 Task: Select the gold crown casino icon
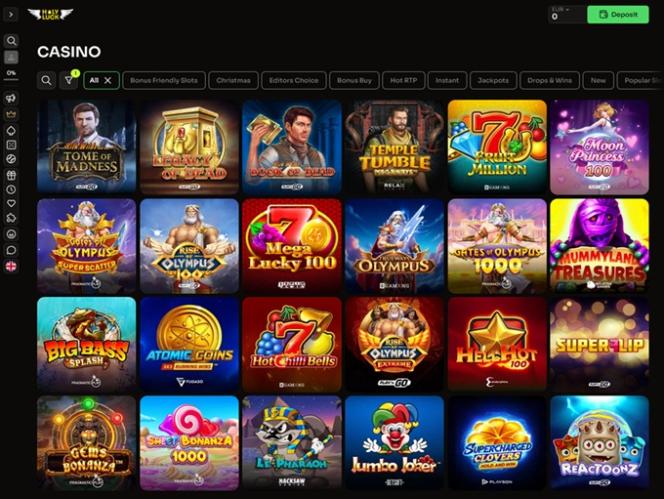pos(11,114)
